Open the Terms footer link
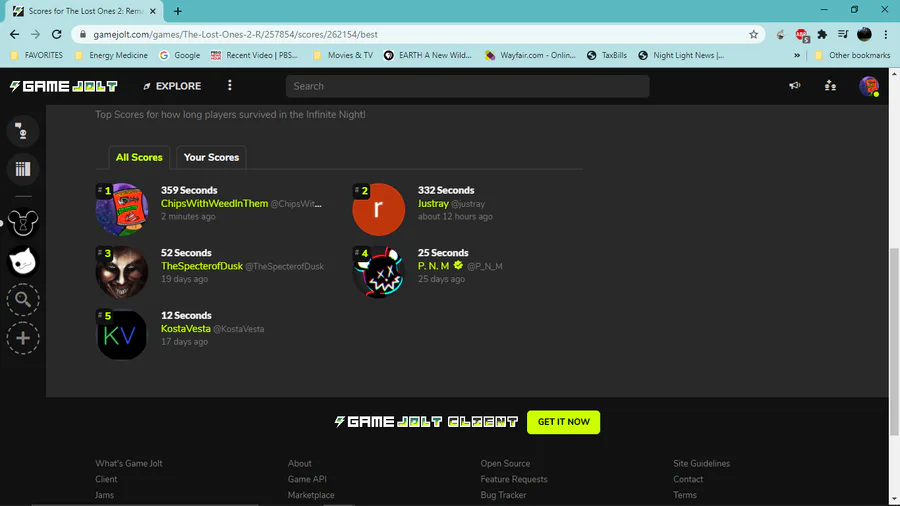This screenshot has height=506, width=900. coord(685,495)
